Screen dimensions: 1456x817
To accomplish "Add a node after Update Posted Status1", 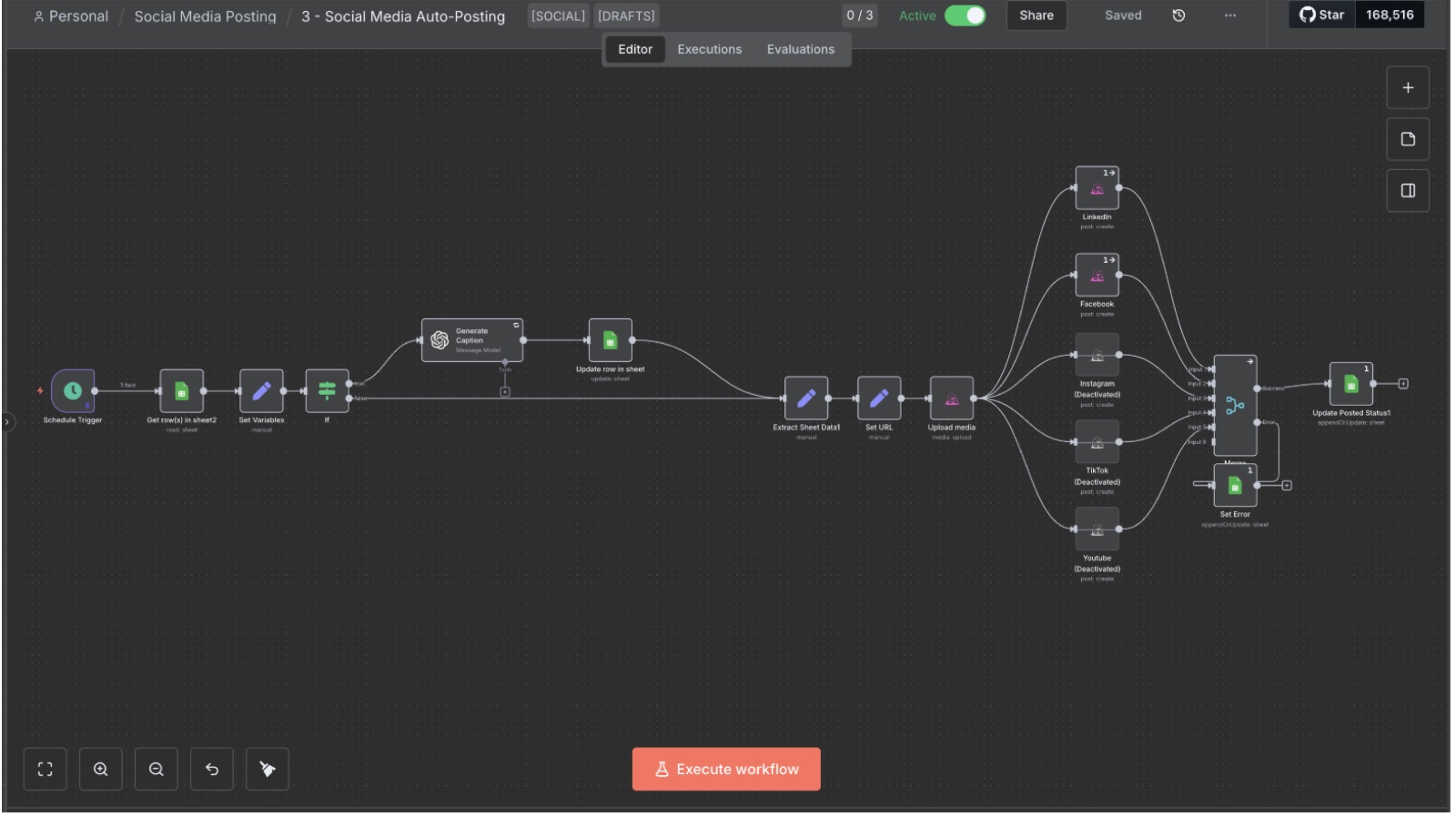I will tap(1403, 384).
